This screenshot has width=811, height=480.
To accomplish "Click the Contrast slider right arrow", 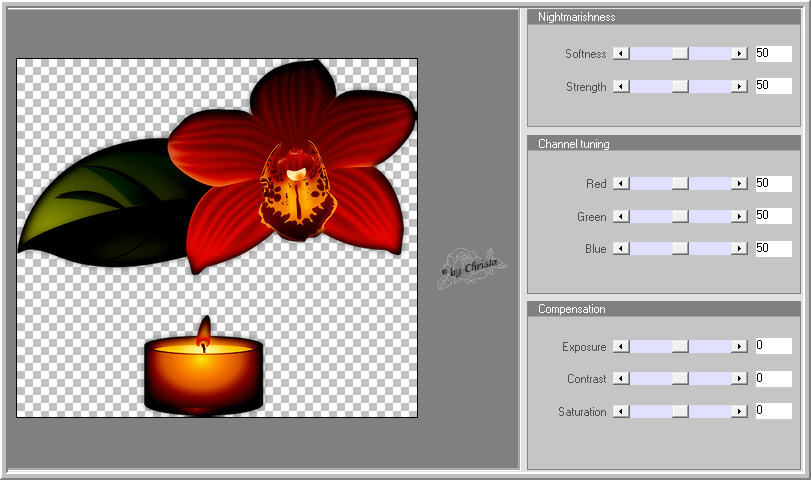I will point(740,379).
